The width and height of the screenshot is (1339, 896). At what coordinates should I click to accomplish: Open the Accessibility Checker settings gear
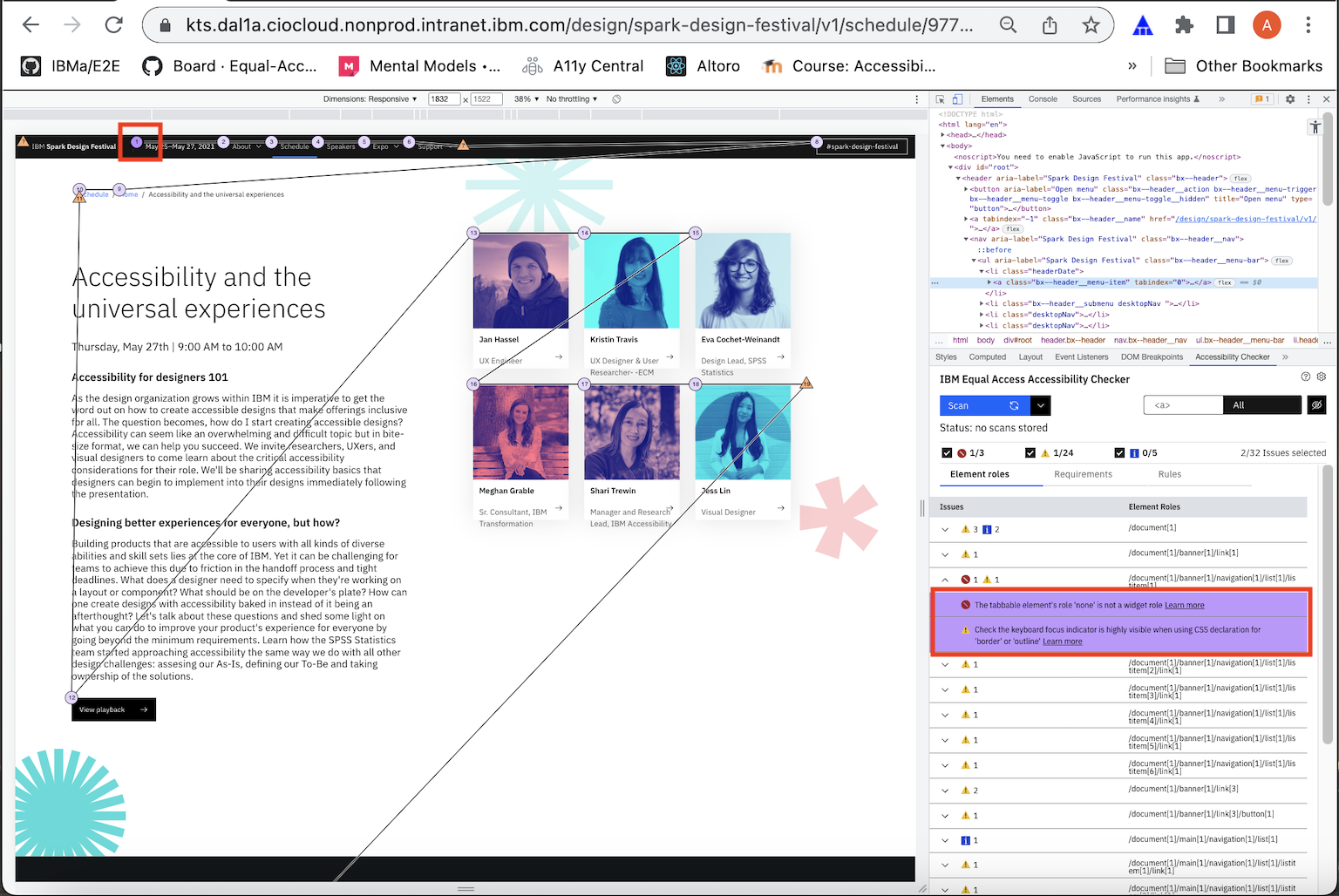(x=1322, y=377)
